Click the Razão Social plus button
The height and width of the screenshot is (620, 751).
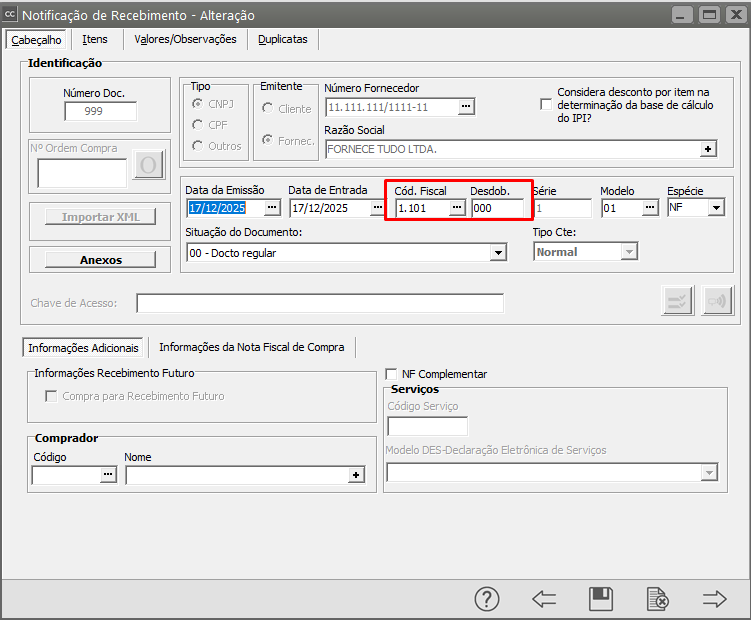(x=708, y=149)
